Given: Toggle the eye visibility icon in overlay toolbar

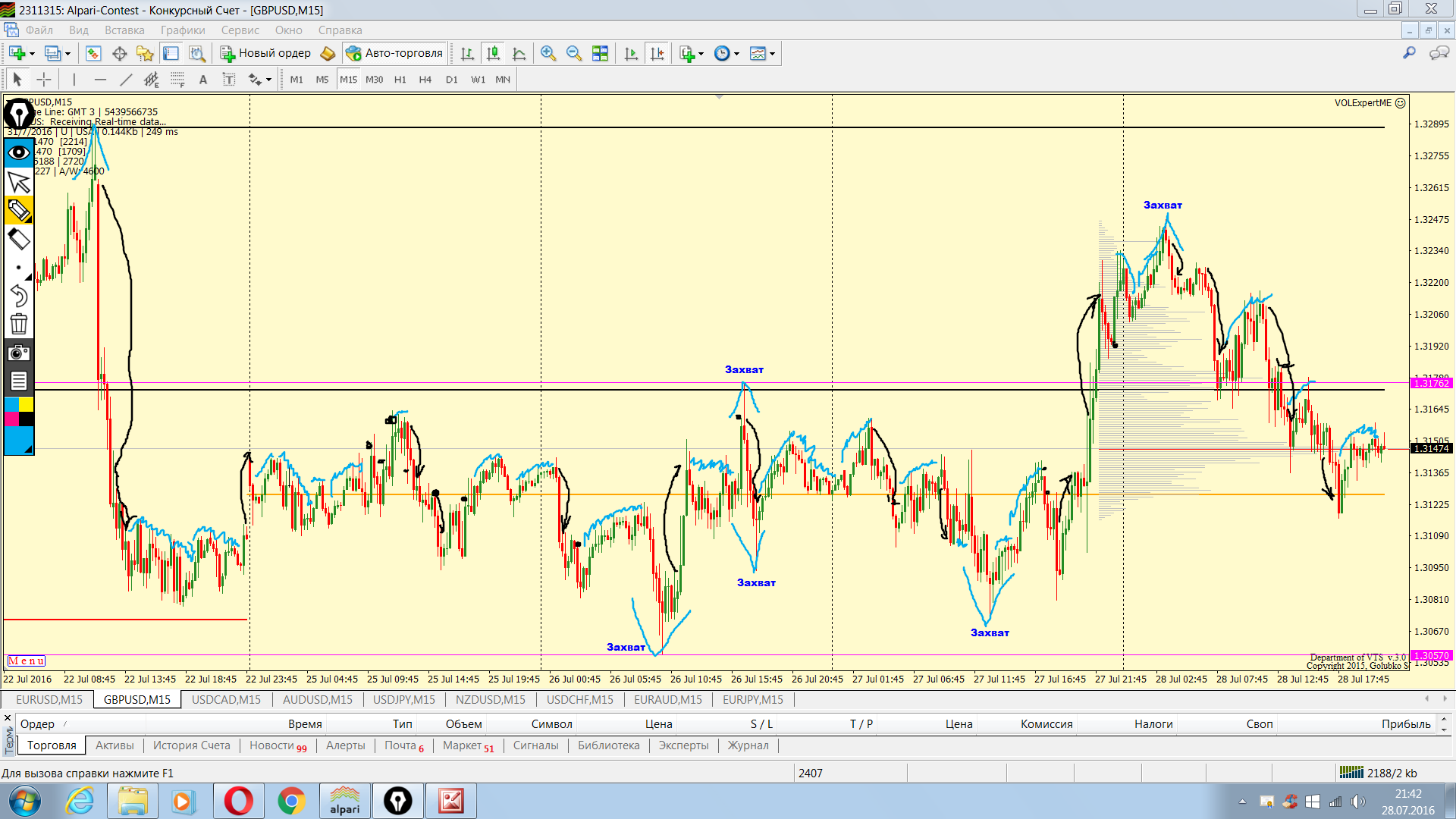Looking at the screenshot, I should click(18, 152).
